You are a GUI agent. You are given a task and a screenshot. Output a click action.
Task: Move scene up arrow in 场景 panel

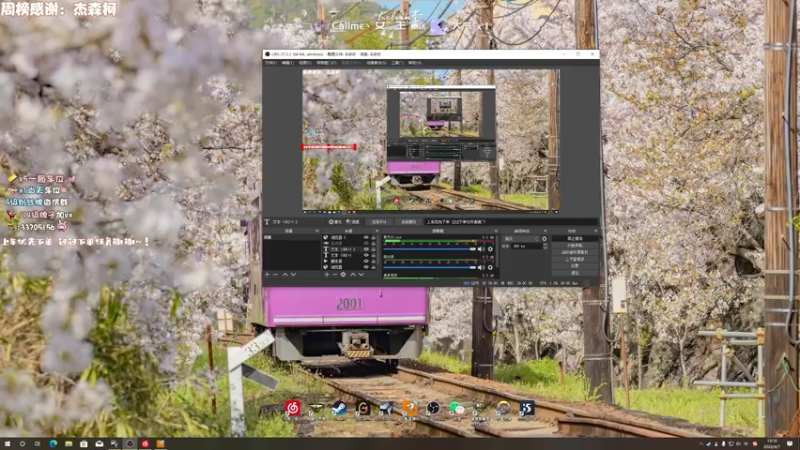(285, 274)
